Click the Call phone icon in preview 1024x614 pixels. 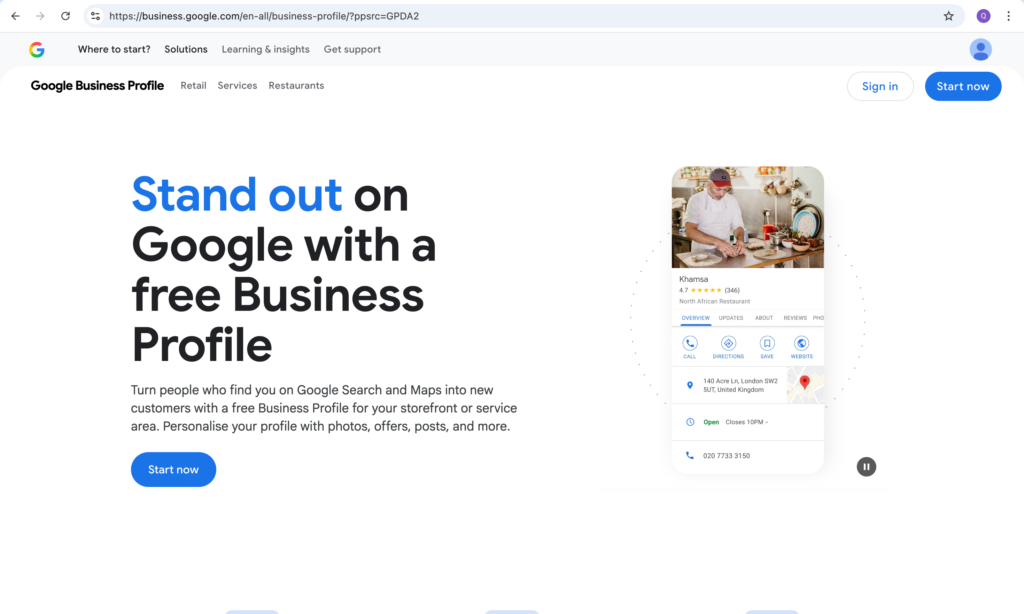[690, 343]
